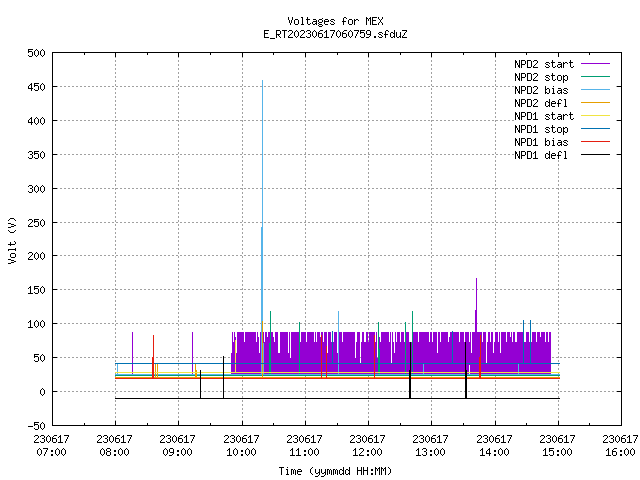Click the 14:00 x-axis time label

click(494, 452)
